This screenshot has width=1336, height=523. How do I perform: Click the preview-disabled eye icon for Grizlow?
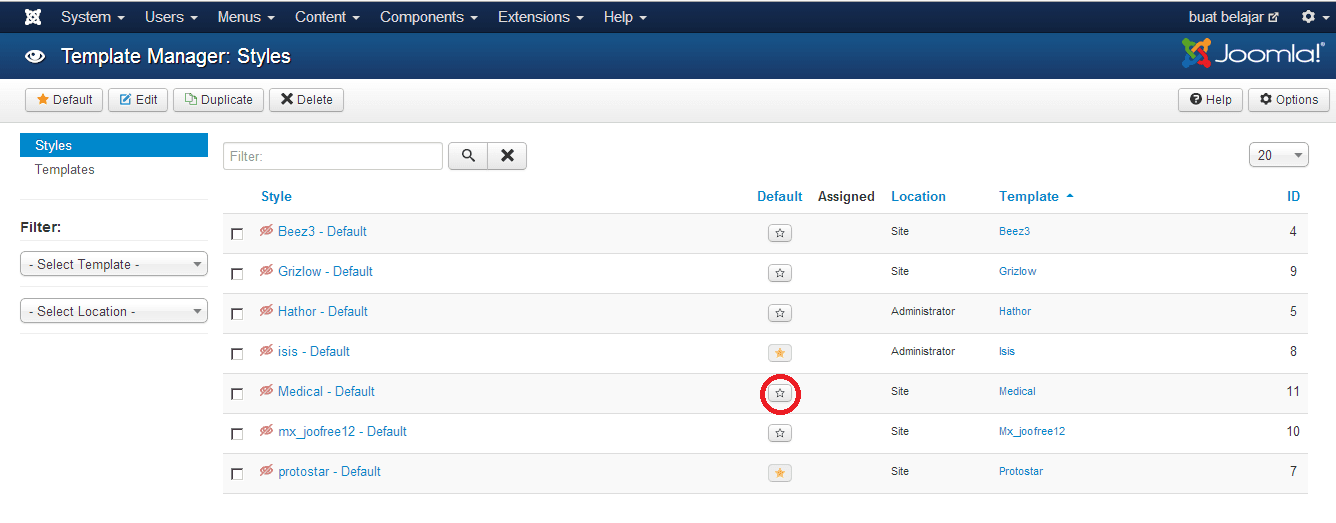(266, 271)
